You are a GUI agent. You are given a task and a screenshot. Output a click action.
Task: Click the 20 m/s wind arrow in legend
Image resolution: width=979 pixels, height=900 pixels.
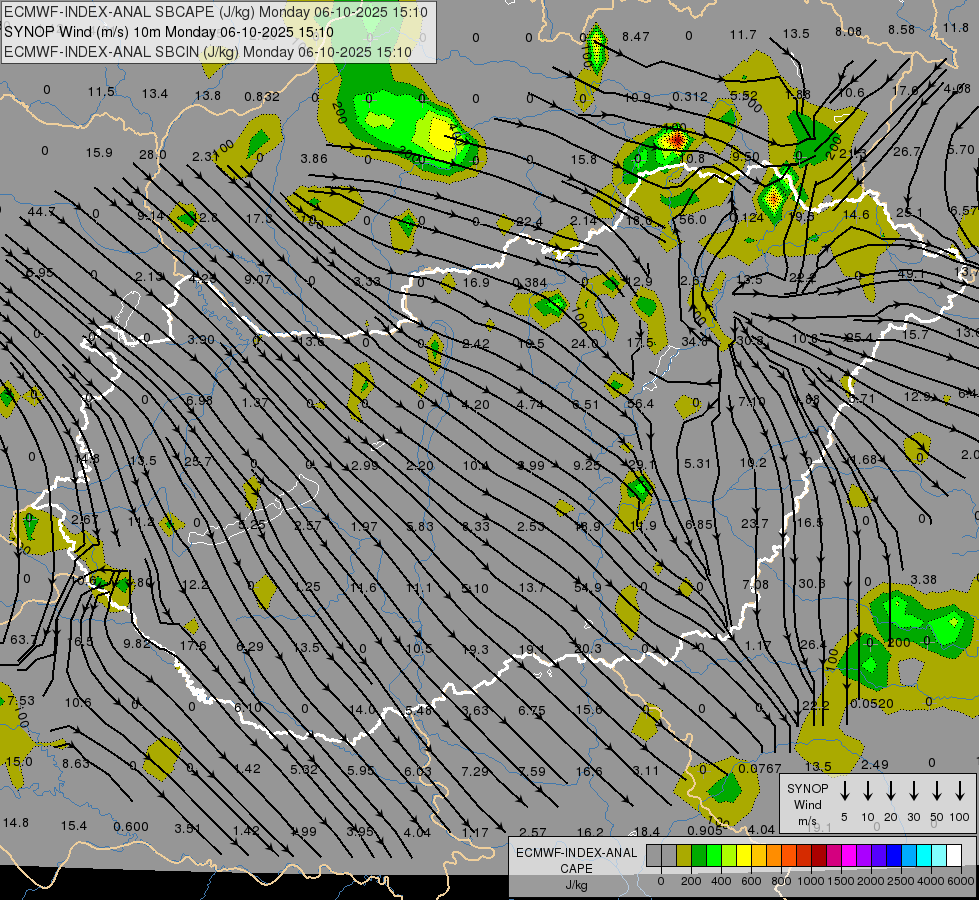click(891, 791)
